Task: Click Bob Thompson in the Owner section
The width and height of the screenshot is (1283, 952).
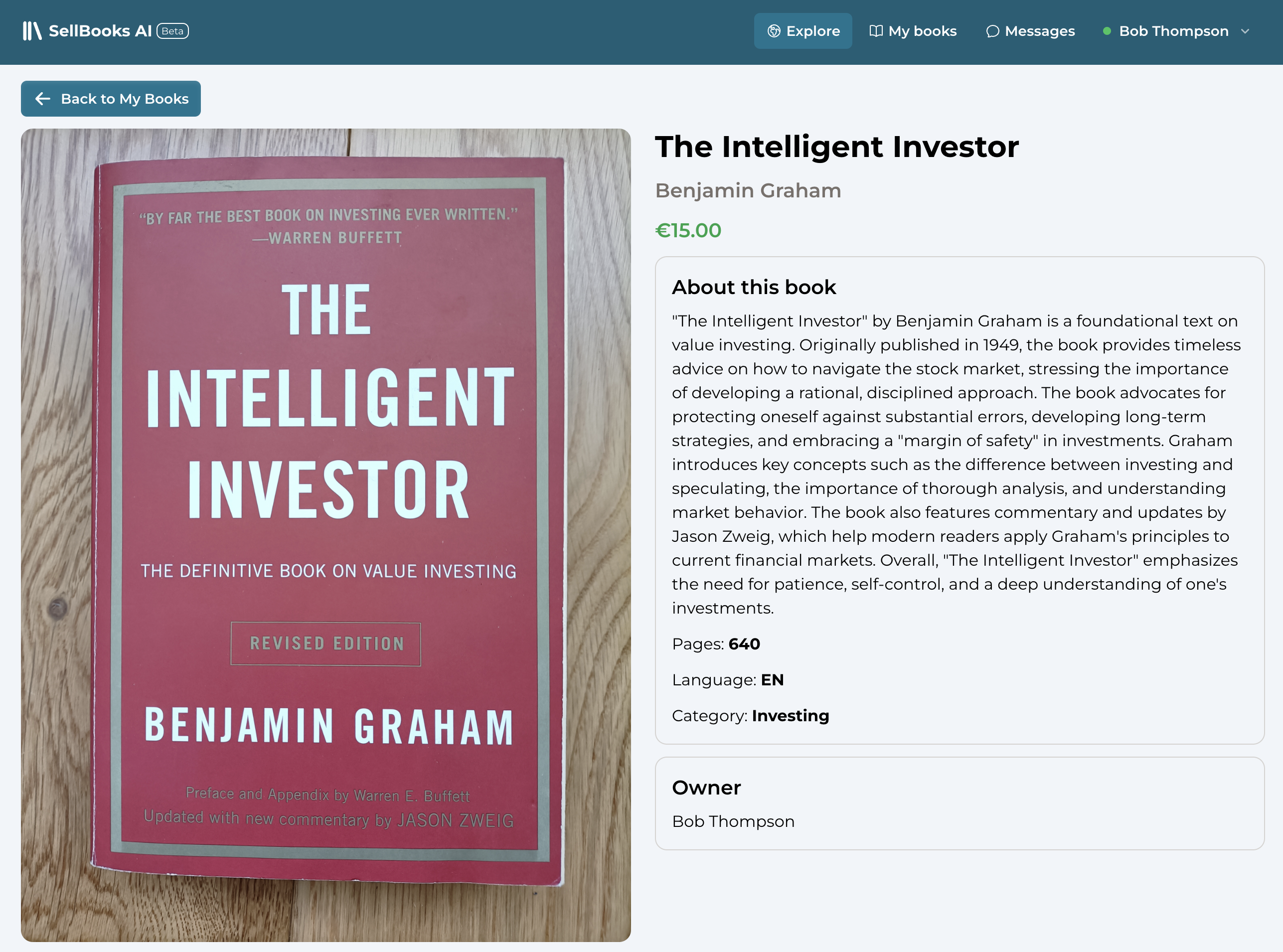Action: point(733,821)
